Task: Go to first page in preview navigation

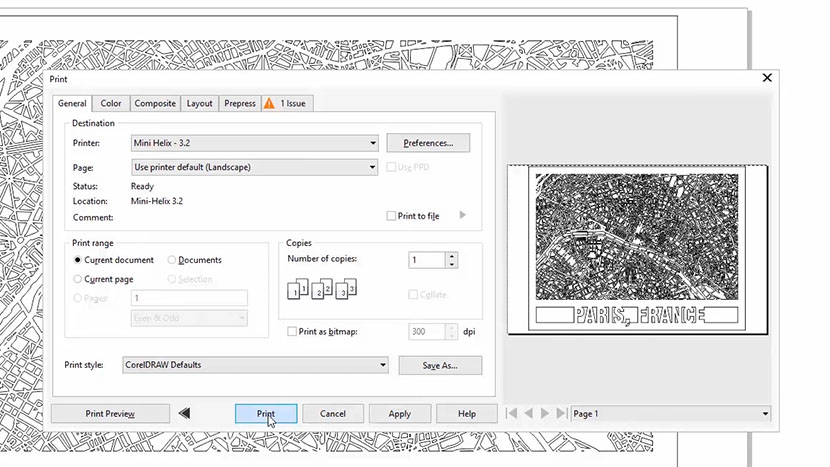Action: [513, 413]
